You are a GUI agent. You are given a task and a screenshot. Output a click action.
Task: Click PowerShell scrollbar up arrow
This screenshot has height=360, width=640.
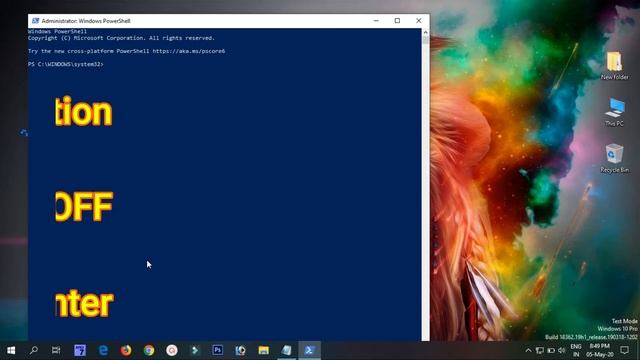click(425, 32)
